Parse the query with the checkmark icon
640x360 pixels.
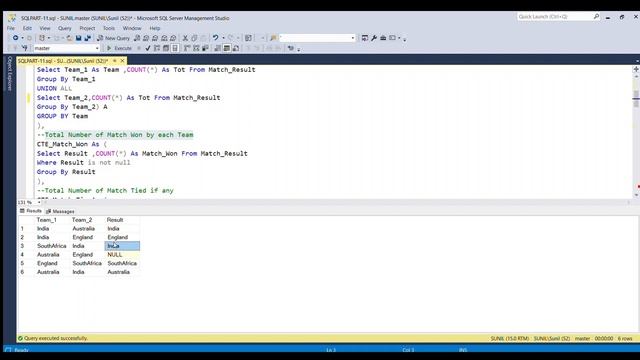[148, 48]
